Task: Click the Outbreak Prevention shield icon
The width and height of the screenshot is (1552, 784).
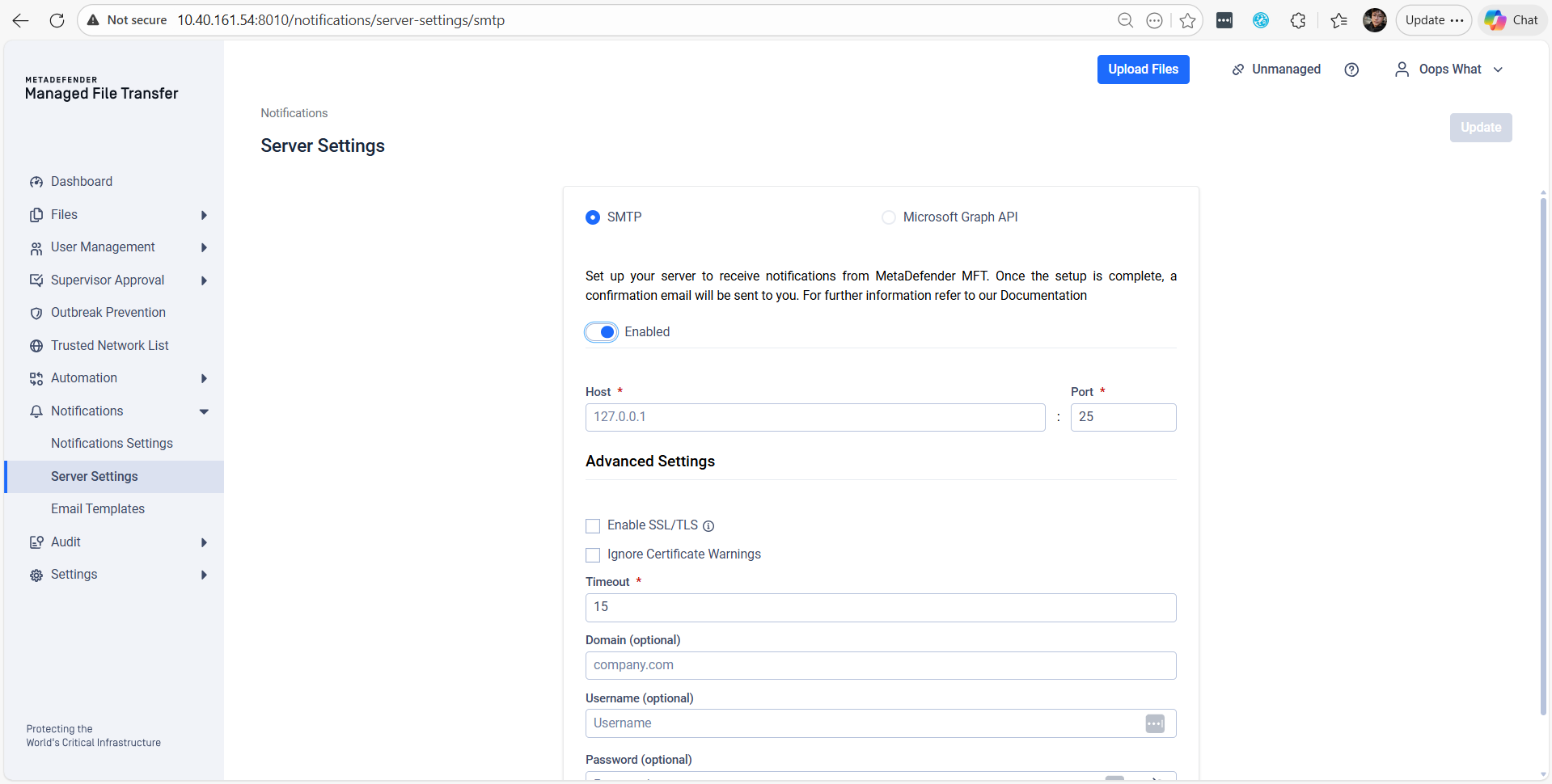Action: pos(36,314)
